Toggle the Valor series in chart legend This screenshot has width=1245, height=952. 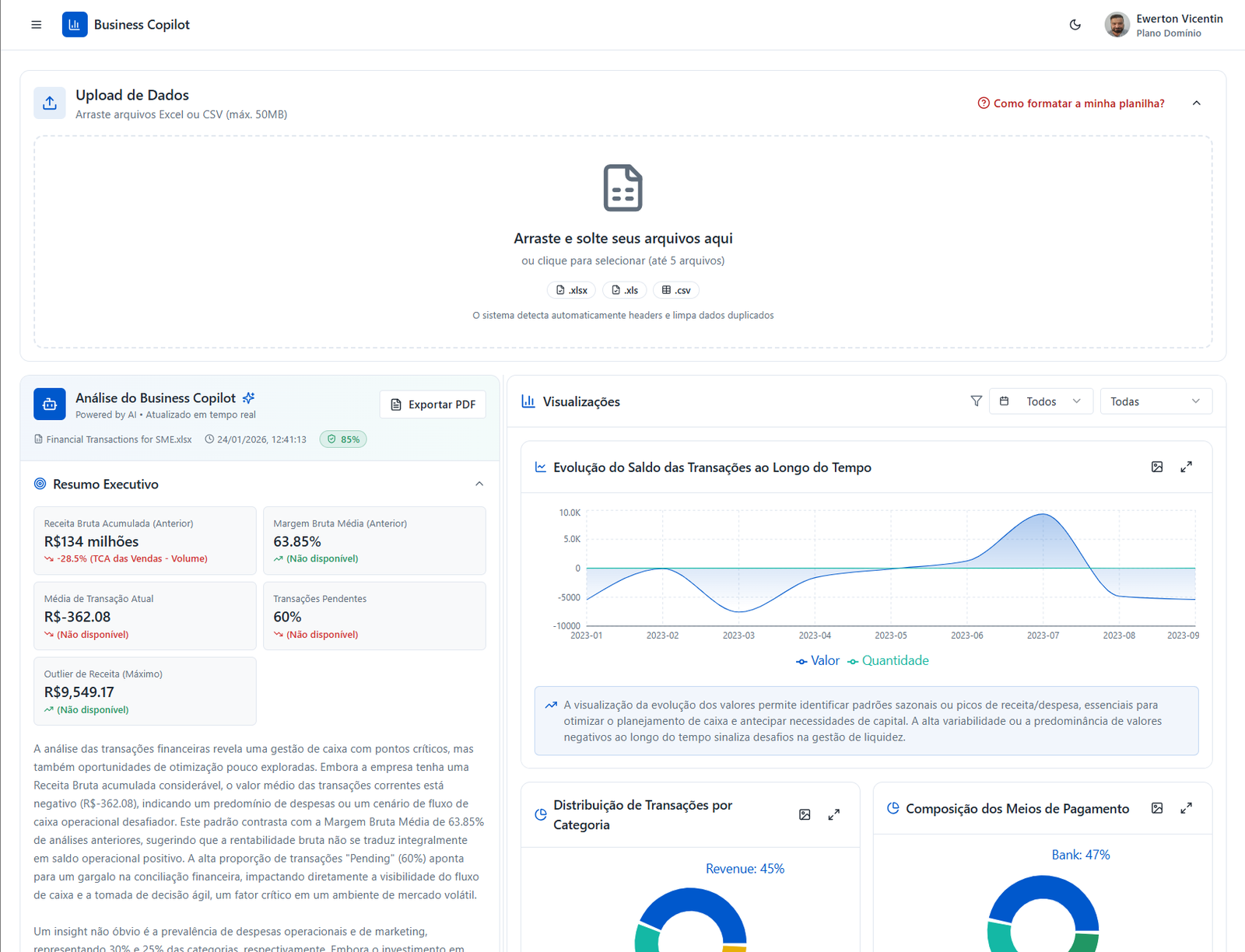click(818, 660)
